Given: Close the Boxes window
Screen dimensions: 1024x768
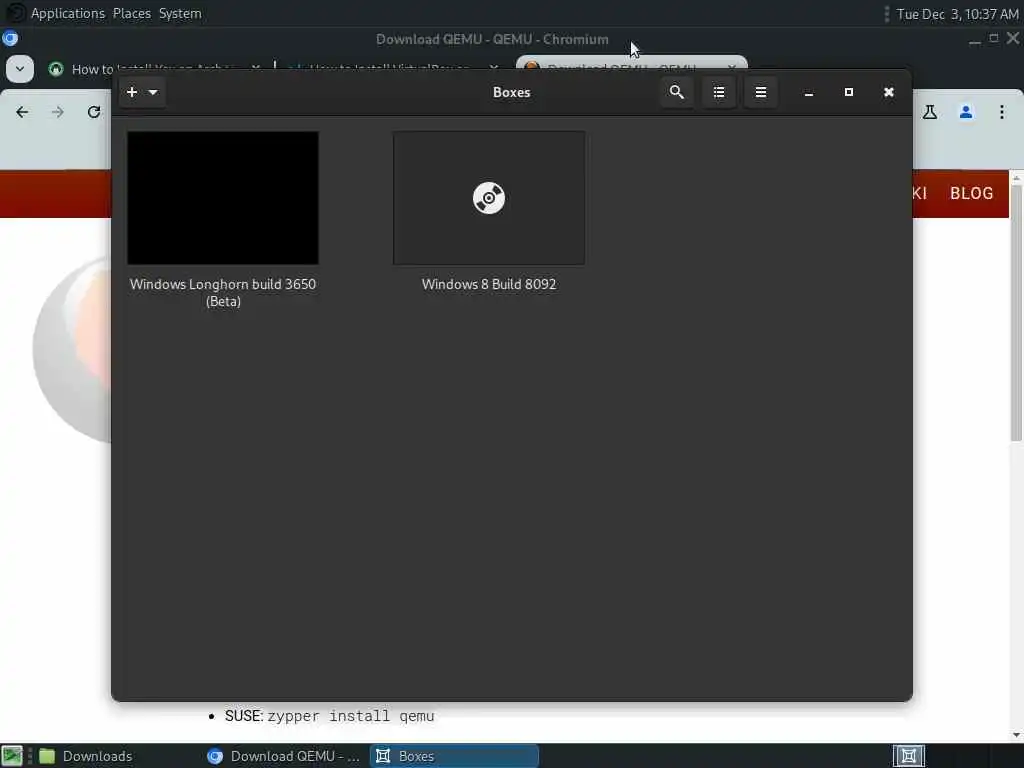Looking at the screenshot, I should pos(888,92).
